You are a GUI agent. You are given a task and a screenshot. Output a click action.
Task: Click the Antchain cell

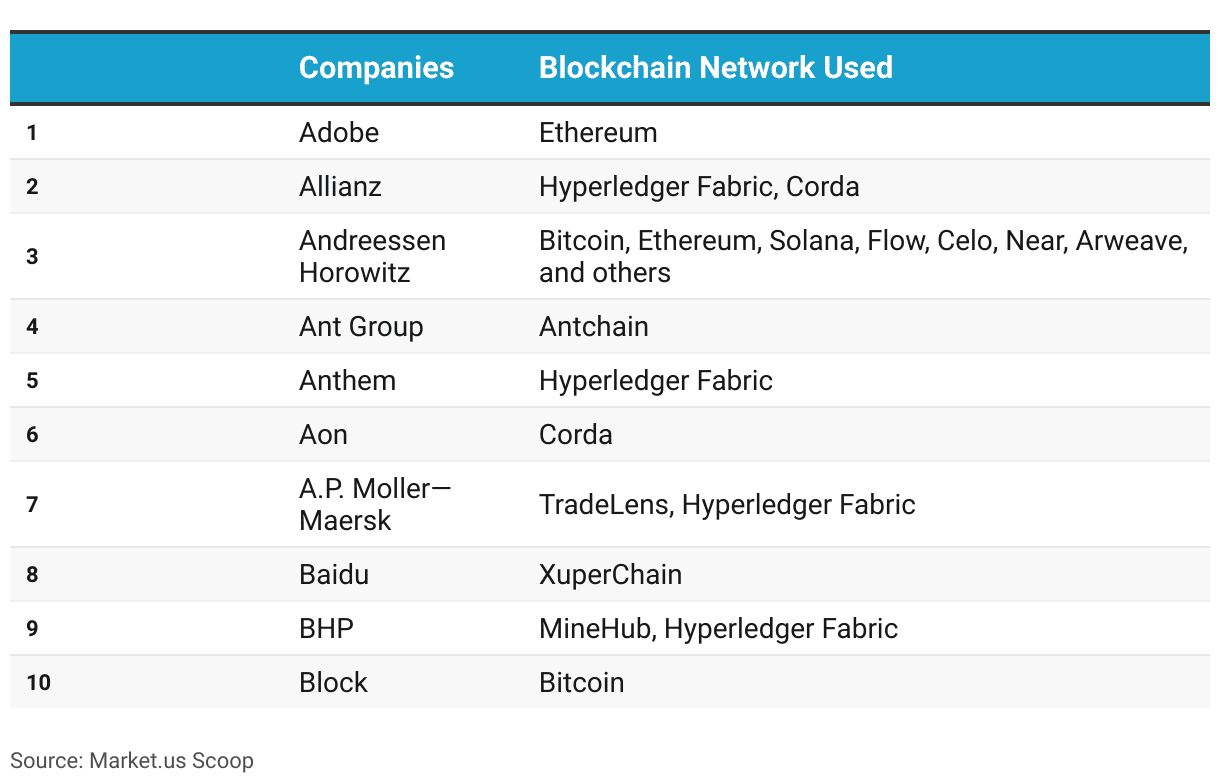coord(594,327)
